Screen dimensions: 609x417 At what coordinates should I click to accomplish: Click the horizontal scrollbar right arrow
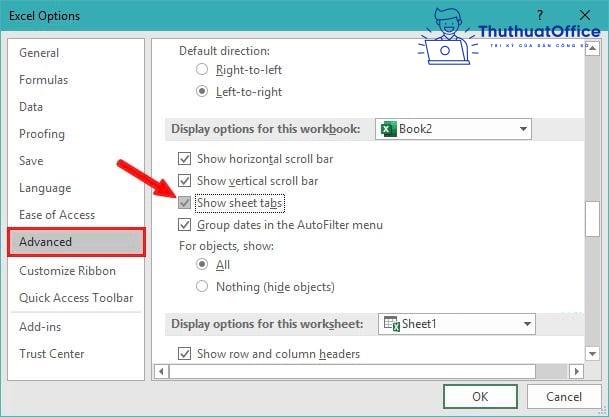coord(577,372)
